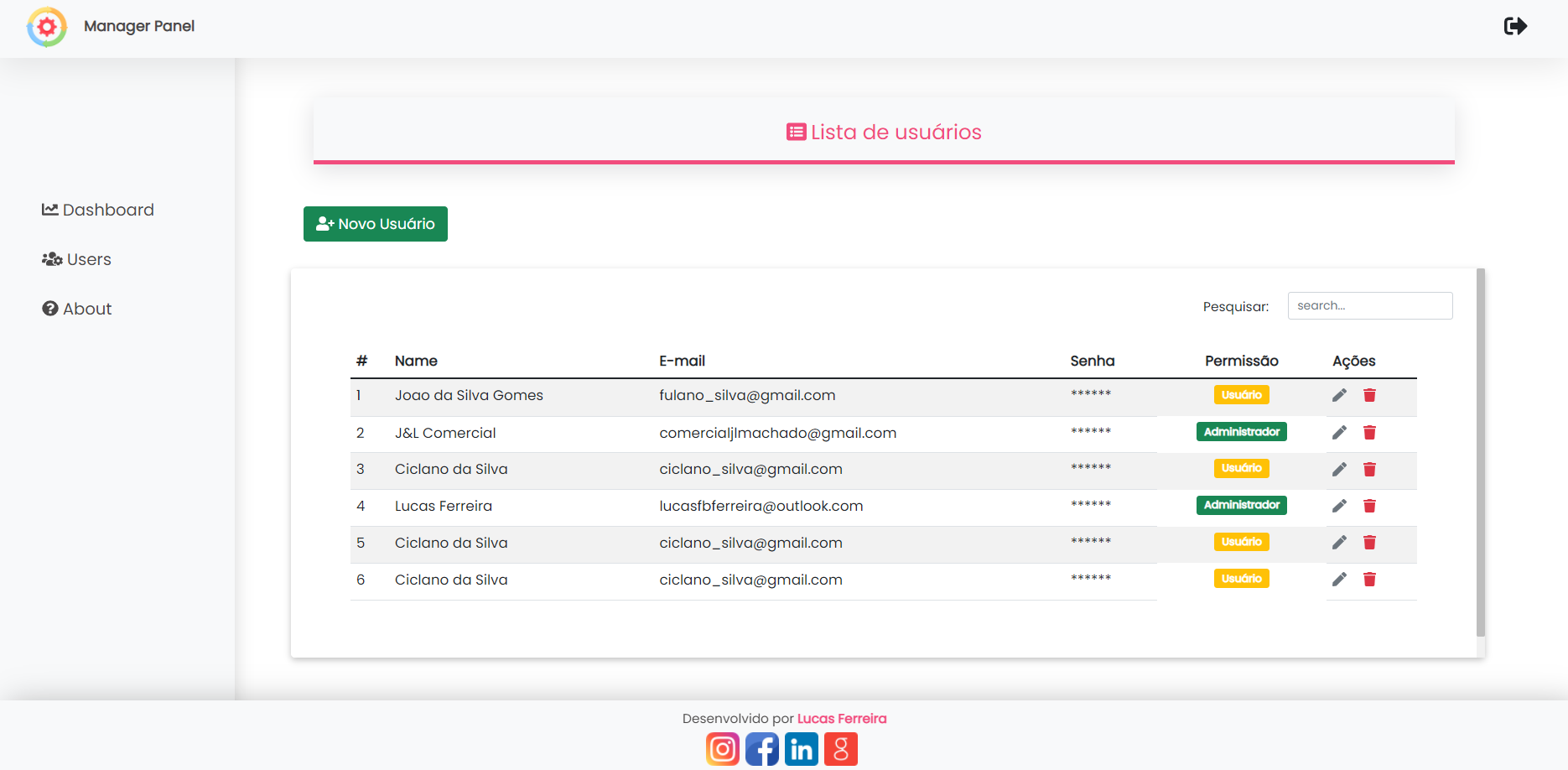Open the Lucas Ferreira developer link

click(x=842, y=719)
